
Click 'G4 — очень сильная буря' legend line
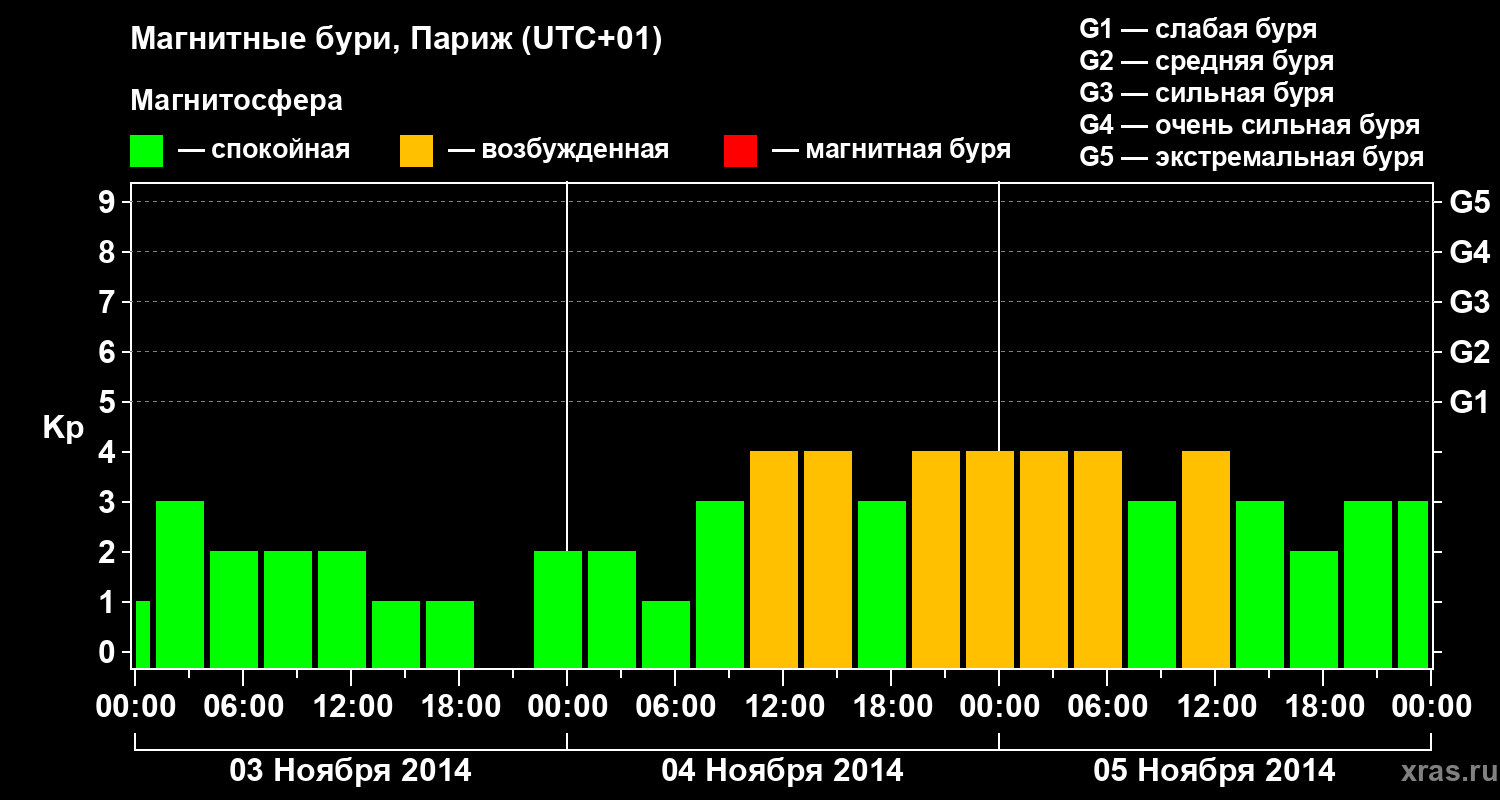coord(1250,125)
